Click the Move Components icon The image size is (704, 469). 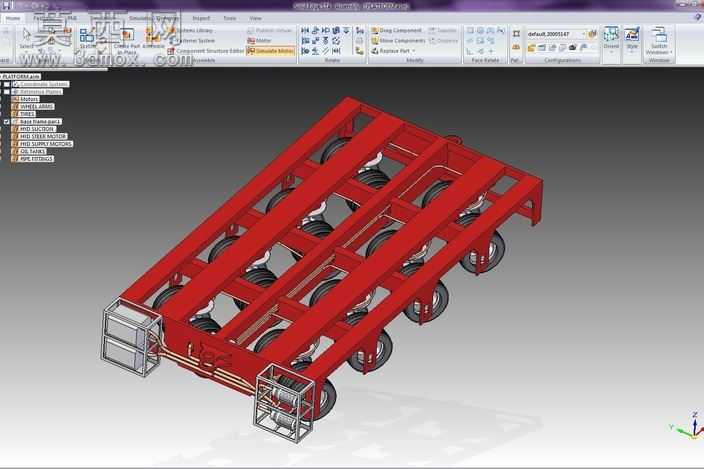pyautogui.click(x=375, y=41)
